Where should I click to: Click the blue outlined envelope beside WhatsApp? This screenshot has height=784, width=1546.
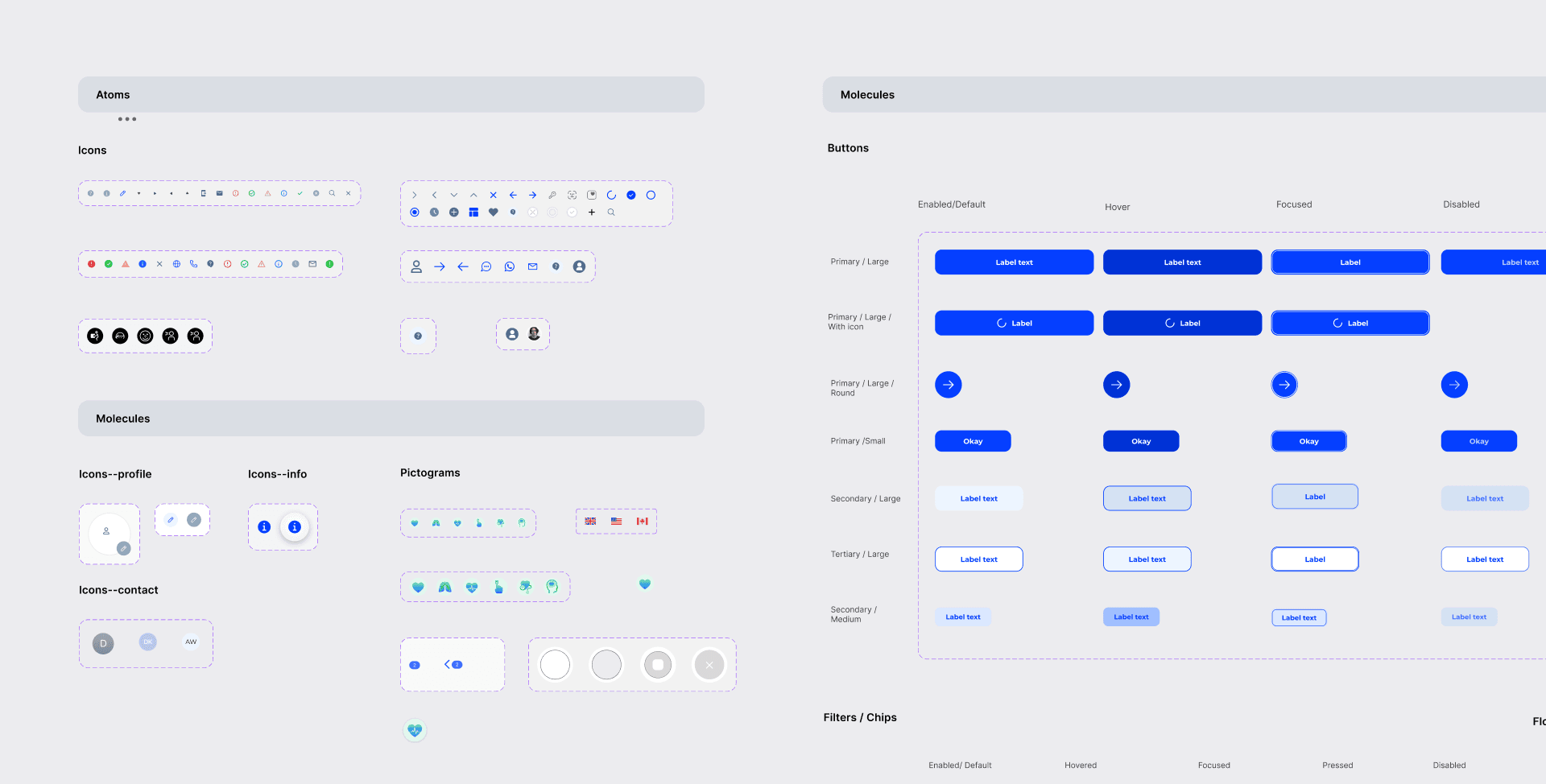point(532,266)
